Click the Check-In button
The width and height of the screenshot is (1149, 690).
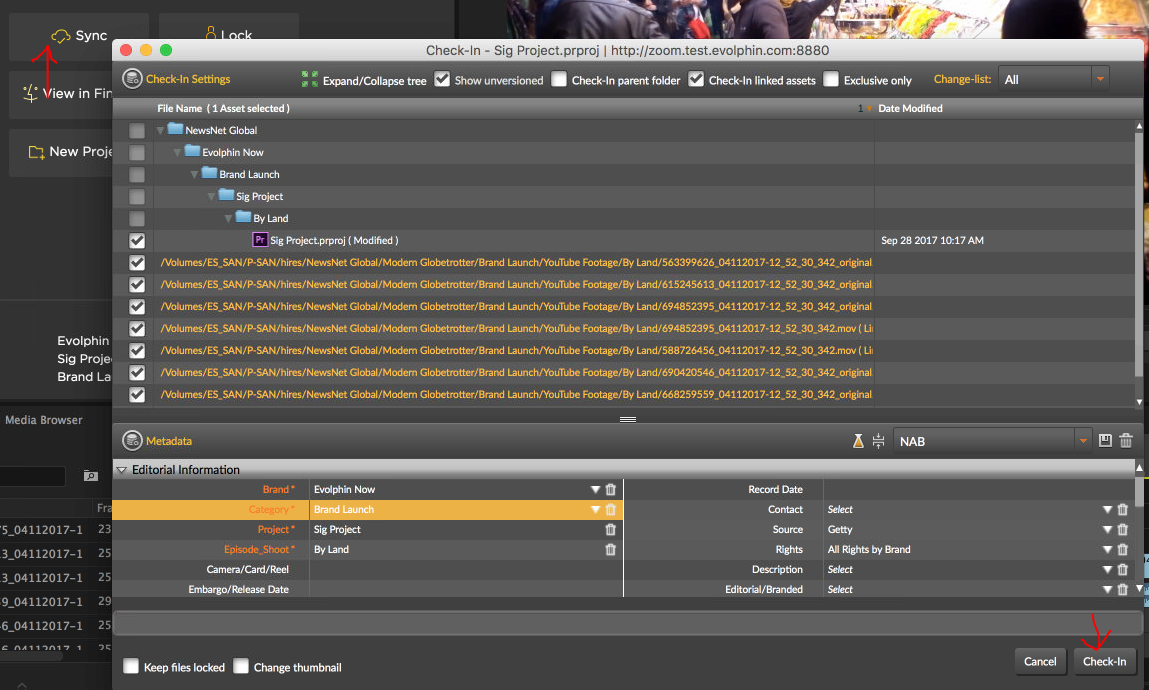pos(1104,661)
